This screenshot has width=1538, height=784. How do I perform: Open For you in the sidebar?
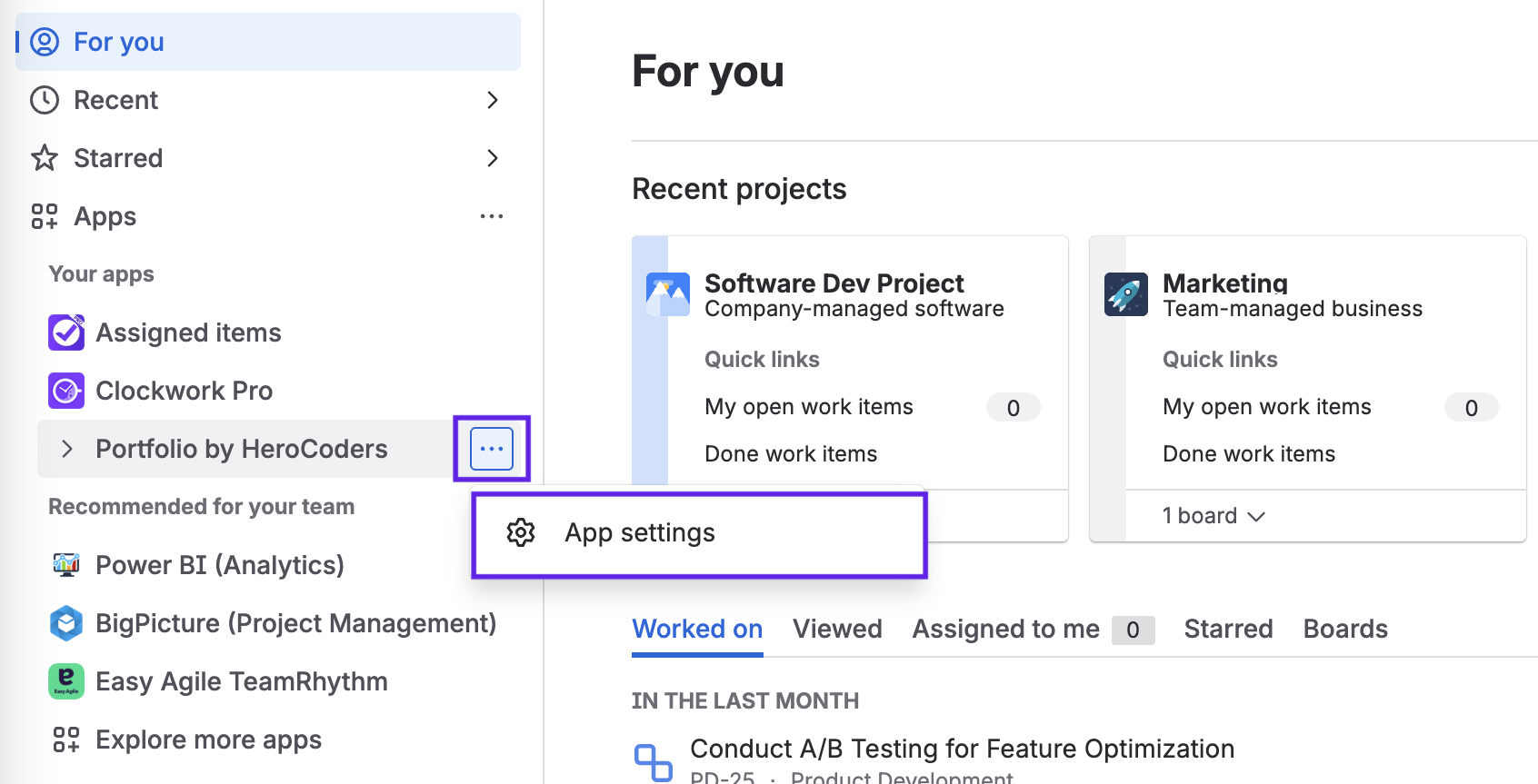click(268, 42)
